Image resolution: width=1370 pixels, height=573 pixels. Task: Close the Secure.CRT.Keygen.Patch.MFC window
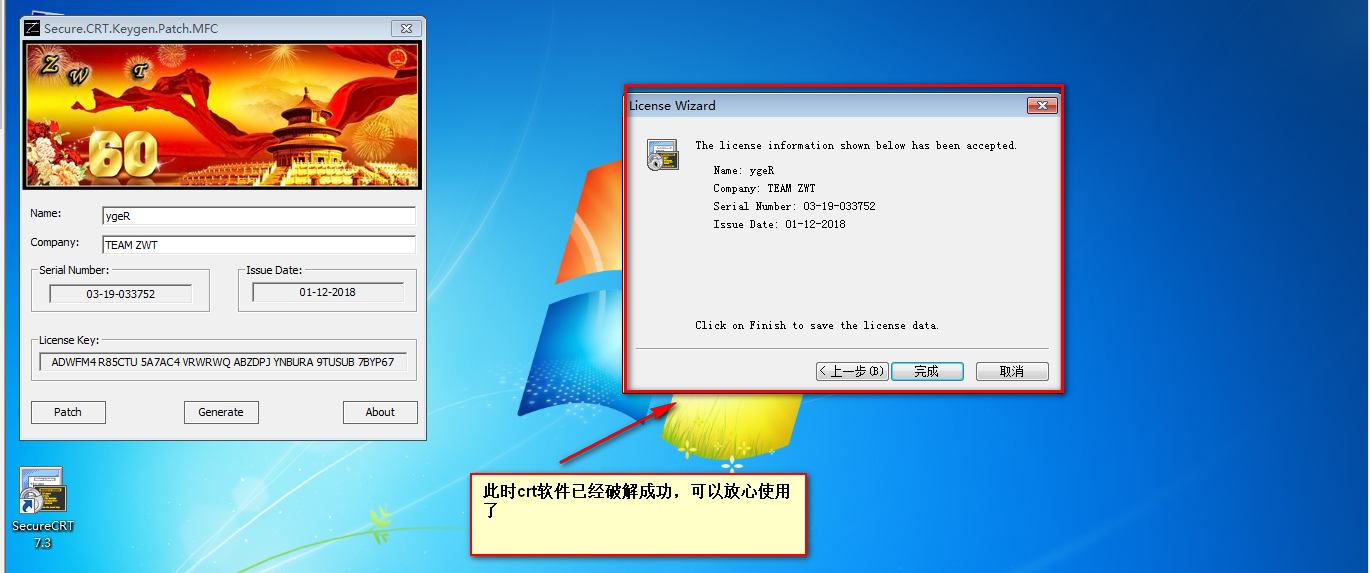pyautogui.click(x=404, y=29)
